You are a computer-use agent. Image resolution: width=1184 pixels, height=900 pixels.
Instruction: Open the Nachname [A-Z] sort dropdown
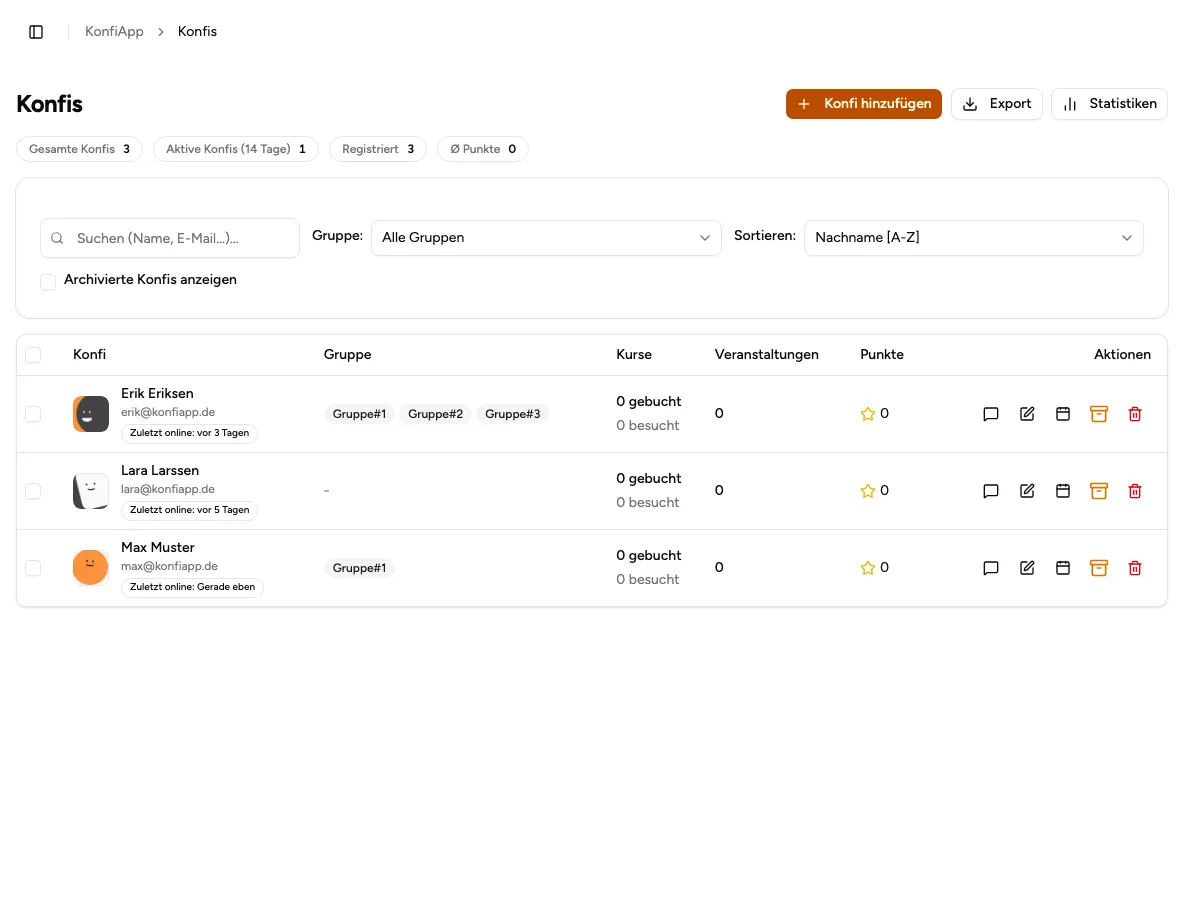(973, 238)
